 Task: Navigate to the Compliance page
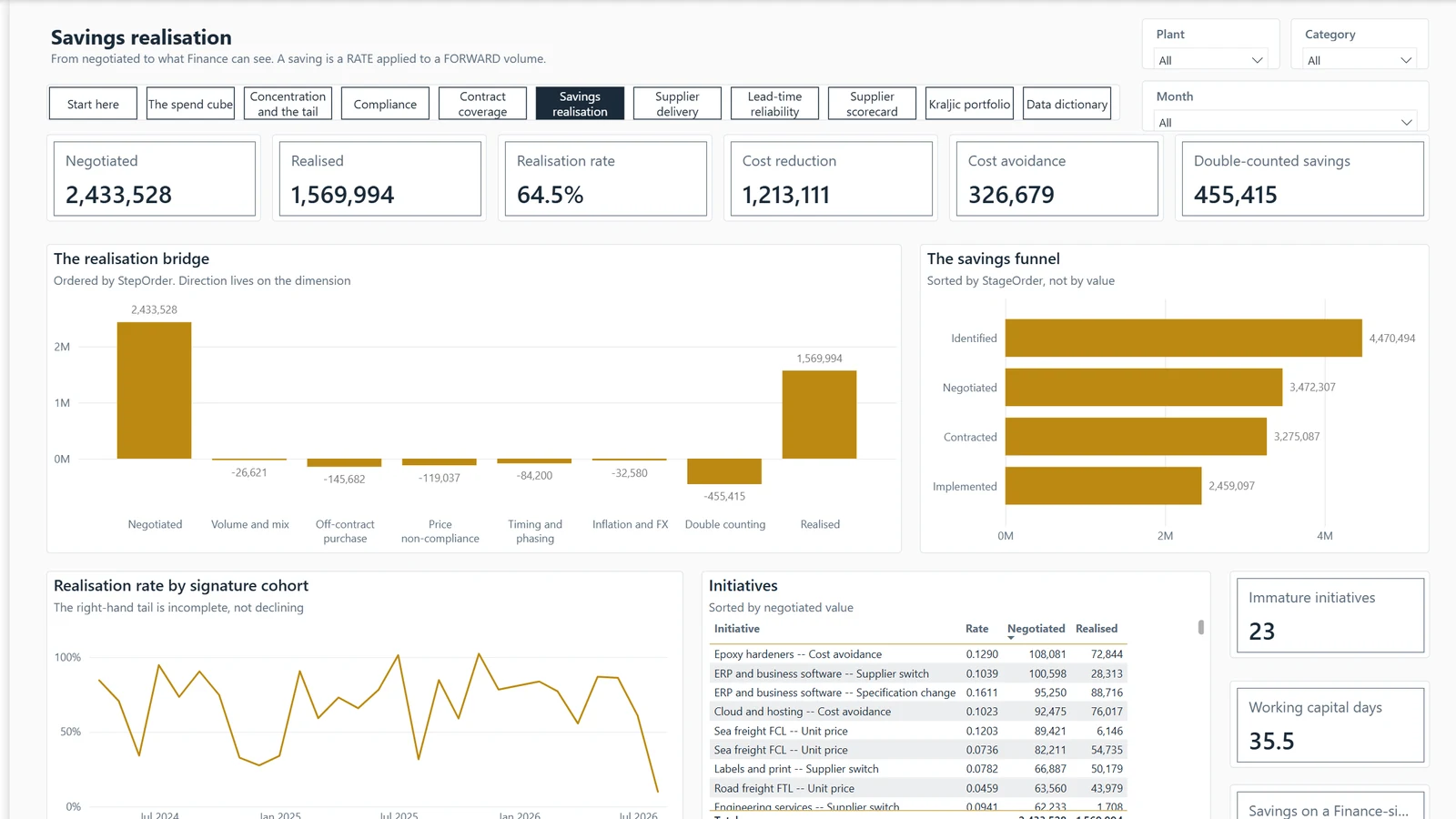385,104
